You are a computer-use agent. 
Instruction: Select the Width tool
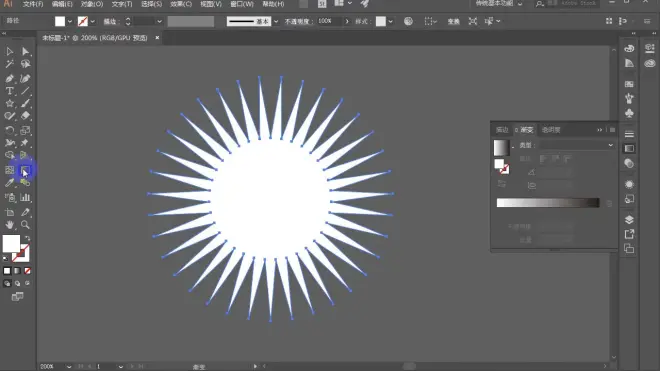(x=9, y=143)
